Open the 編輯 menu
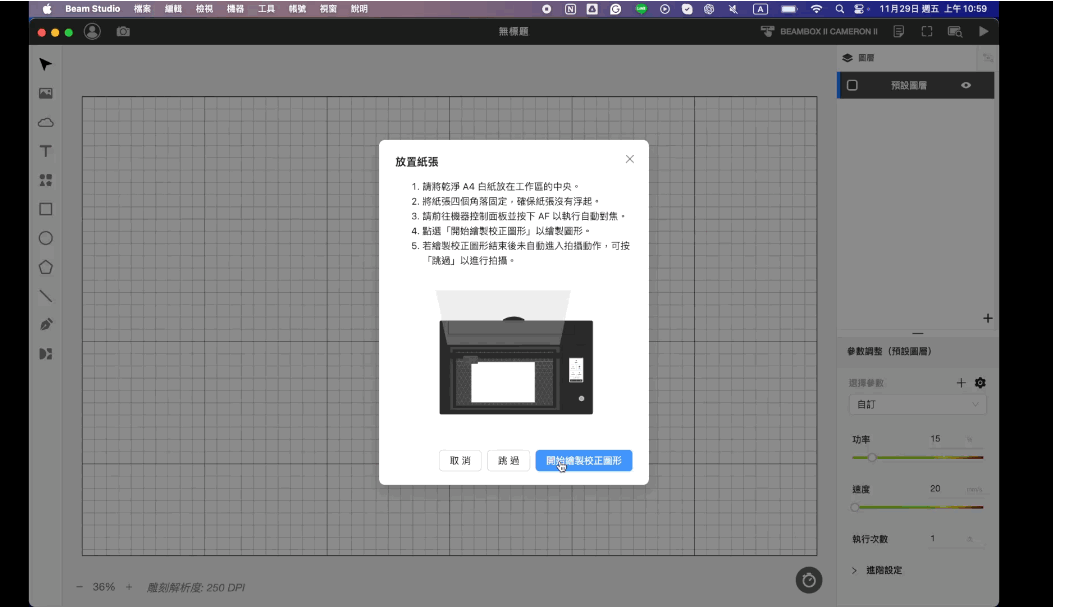The width and height of the screenshot is (1080, 608). pos(173,9)
